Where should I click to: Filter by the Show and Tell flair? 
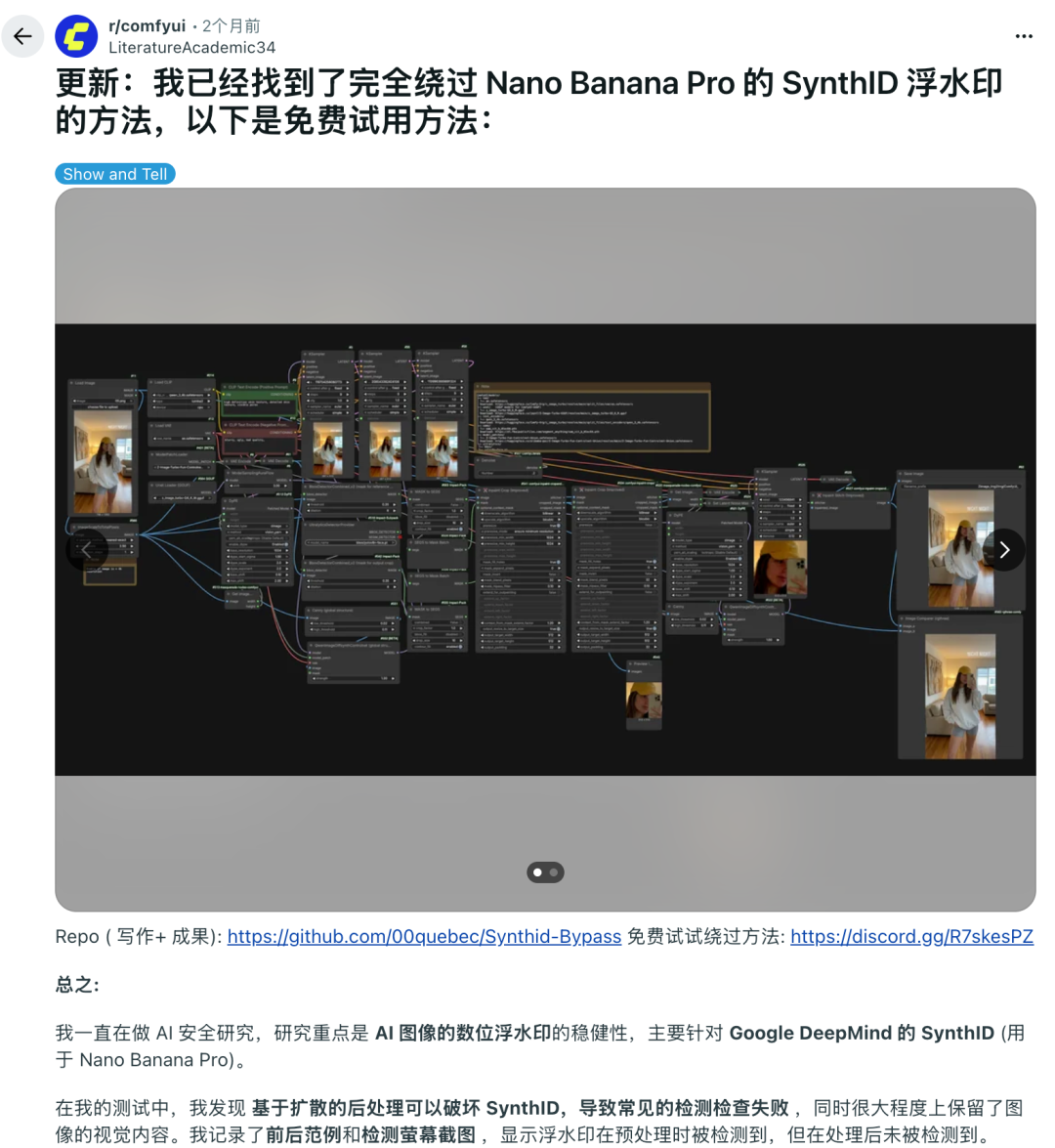[x=115, y=174]
